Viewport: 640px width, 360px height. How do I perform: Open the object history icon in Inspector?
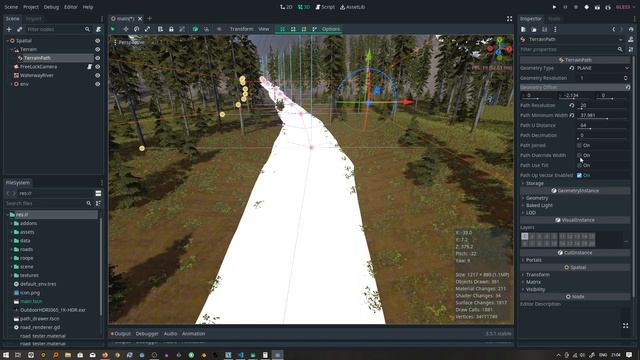pos(631,29)
